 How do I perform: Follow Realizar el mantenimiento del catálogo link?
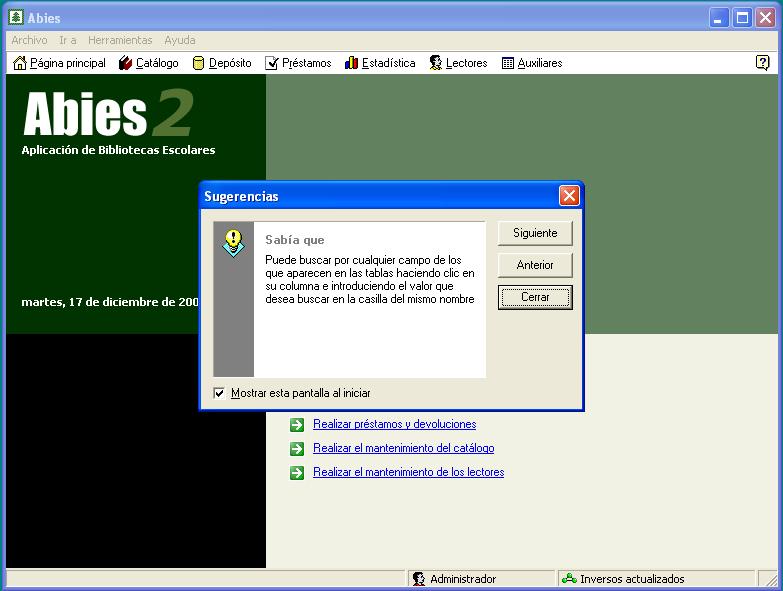click(403, 448)
